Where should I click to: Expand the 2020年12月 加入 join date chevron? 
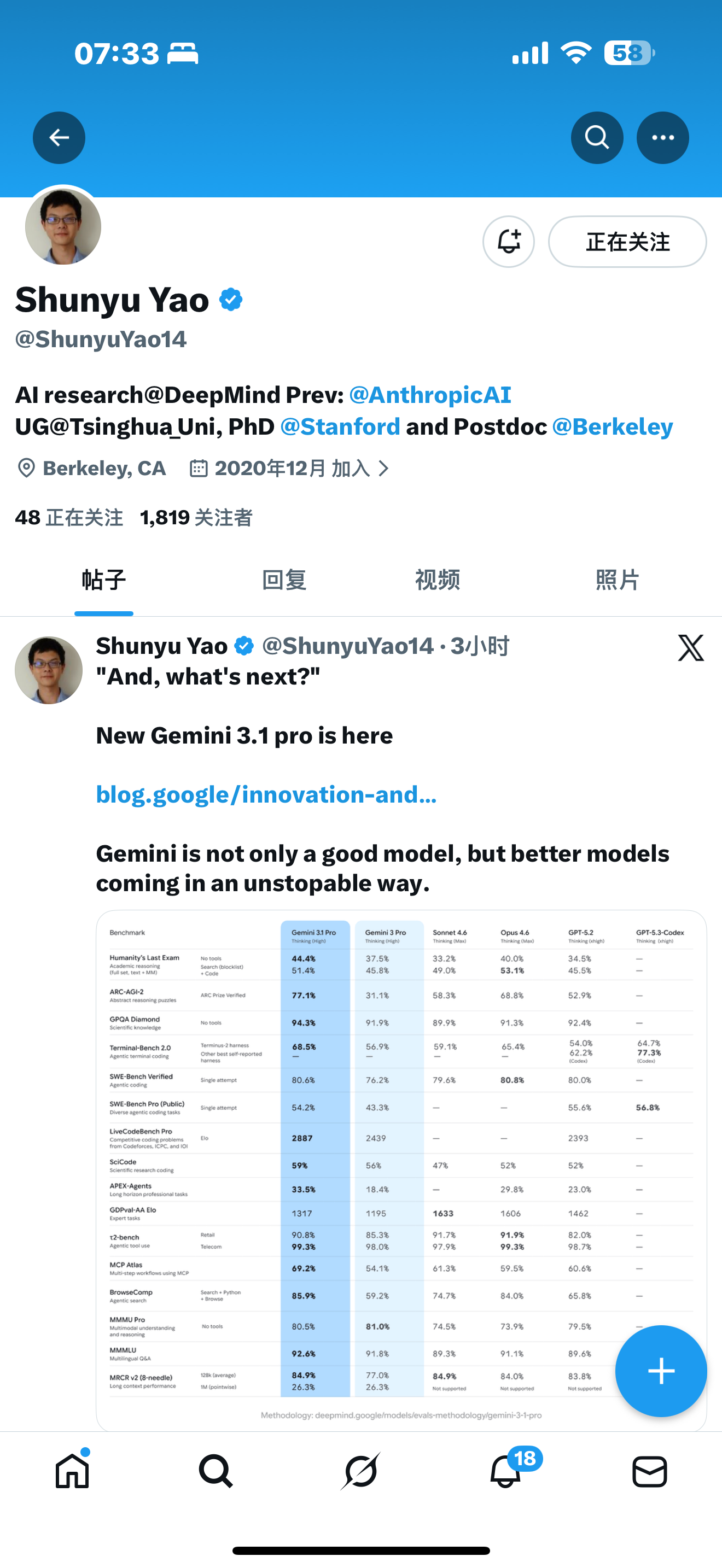tap(384, 468)
